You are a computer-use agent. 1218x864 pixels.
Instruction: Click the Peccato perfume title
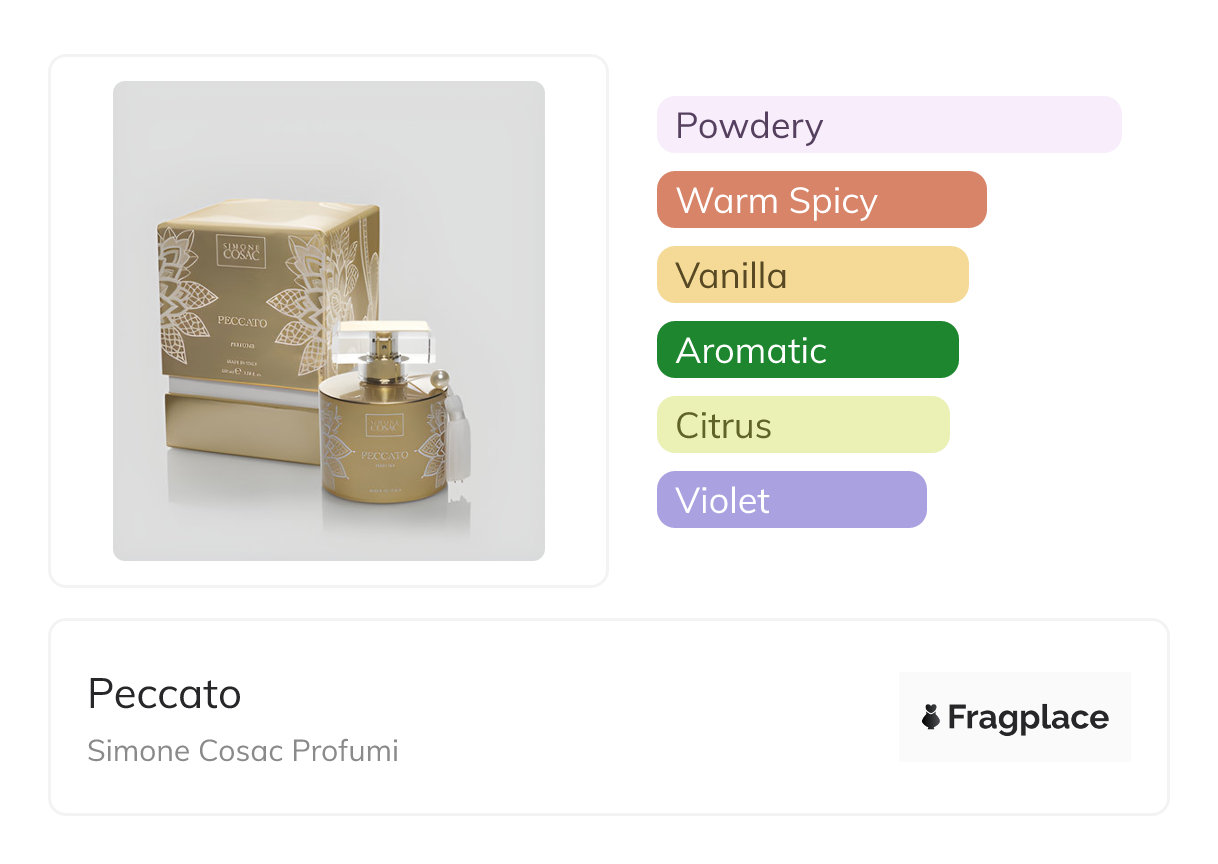(x=165, y=694)
